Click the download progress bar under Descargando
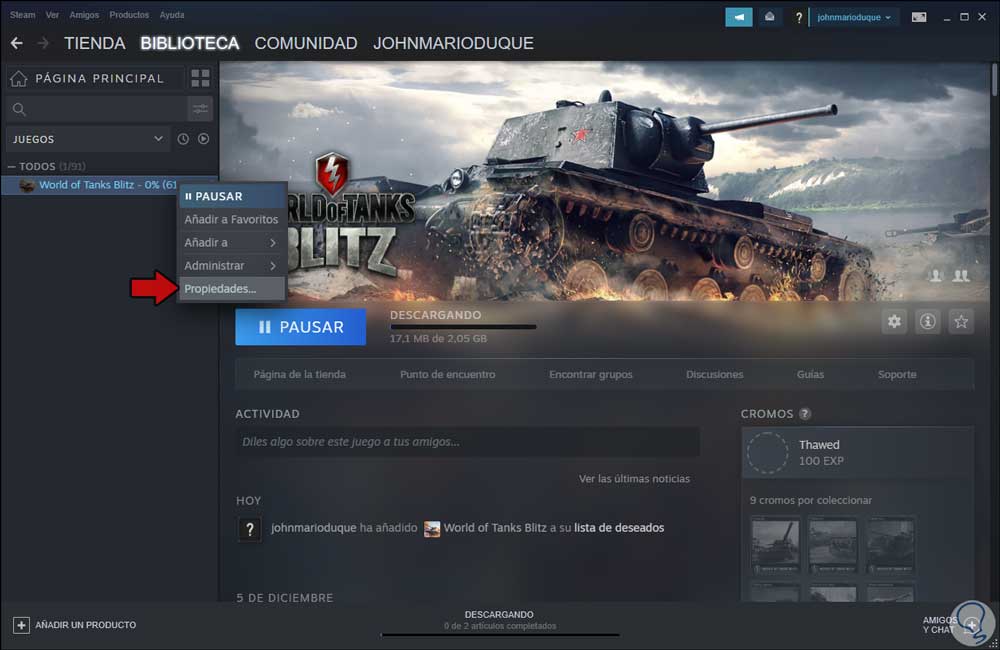This screenshot has height=650, width=1000. coord(463,327)
